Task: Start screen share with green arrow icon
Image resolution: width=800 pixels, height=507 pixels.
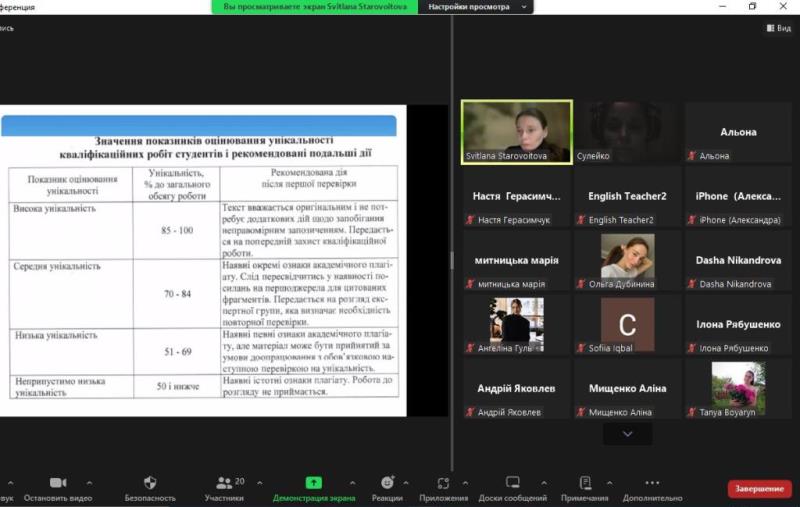Action: click(x=314, y=483)
